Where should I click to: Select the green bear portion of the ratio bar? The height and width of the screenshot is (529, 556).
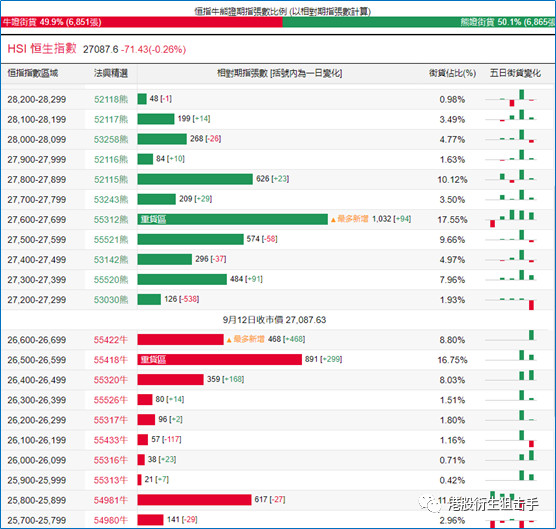(x=419, y=22)
